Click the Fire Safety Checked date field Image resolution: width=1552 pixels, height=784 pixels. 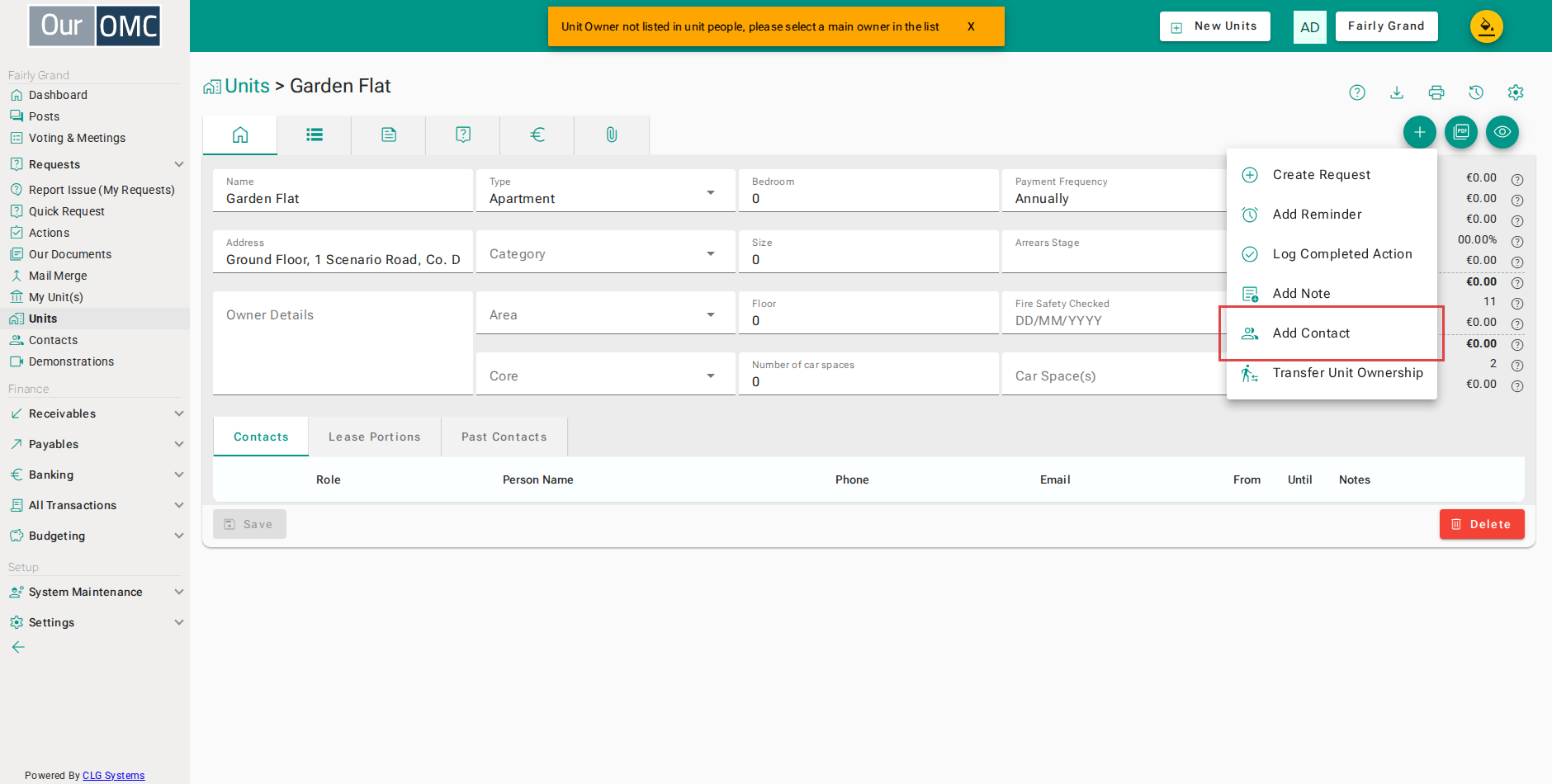click(1115, 313)
